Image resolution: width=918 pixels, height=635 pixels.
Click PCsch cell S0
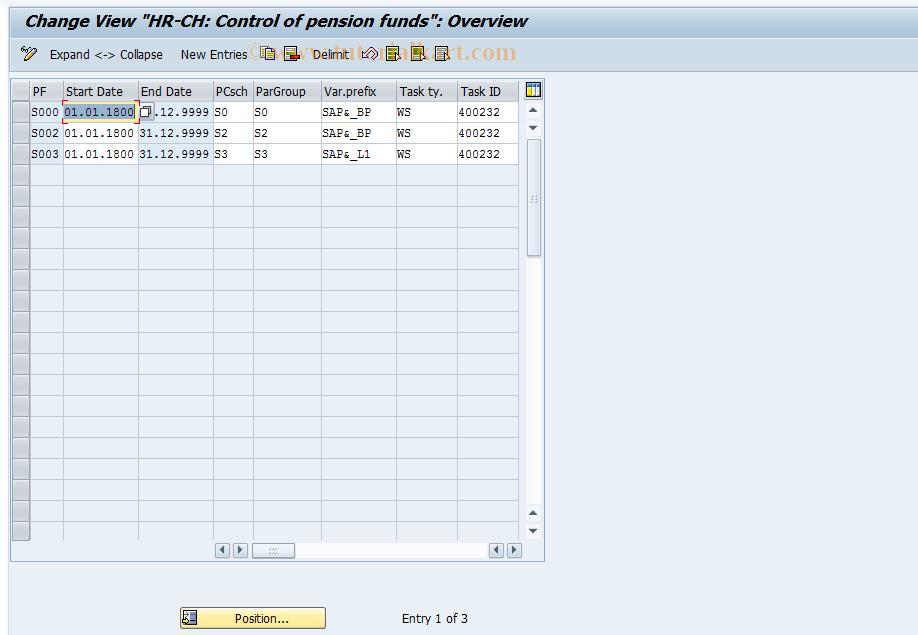(x=233, y=112)
